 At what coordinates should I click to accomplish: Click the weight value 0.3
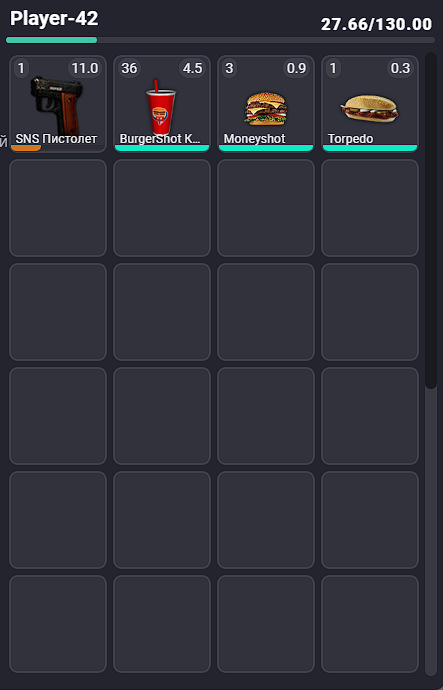[400, 68]
